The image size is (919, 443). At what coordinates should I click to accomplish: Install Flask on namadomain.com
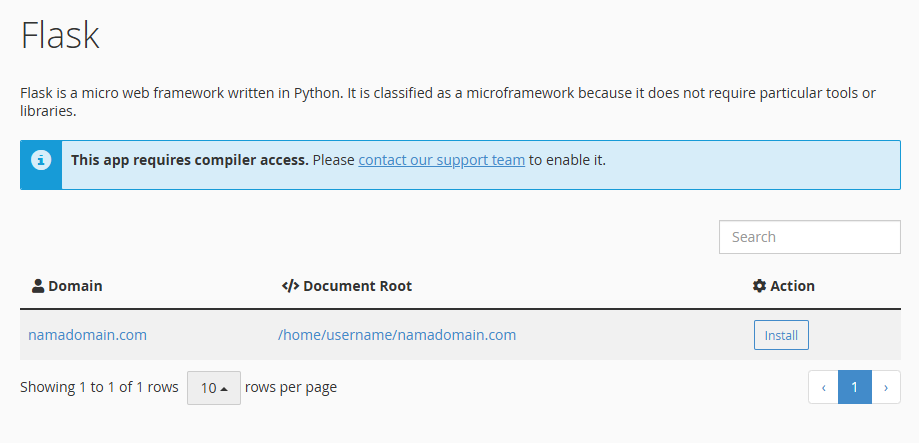[781, 335]
